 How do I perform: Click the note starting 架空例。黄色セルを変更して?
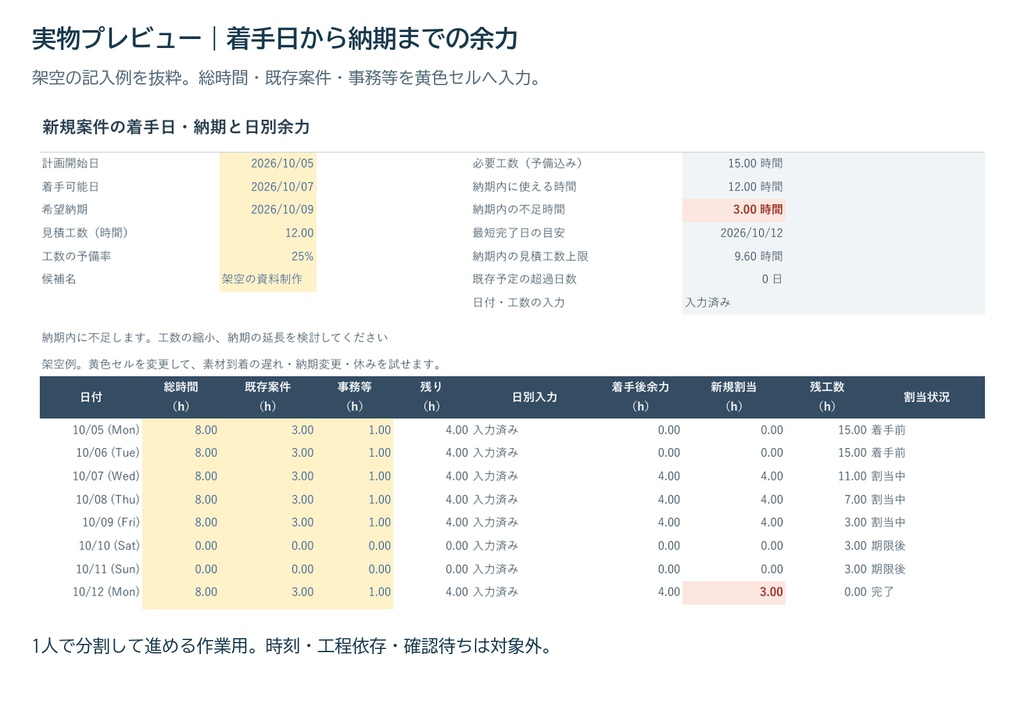pyautogui.click(x=244, y=364)
